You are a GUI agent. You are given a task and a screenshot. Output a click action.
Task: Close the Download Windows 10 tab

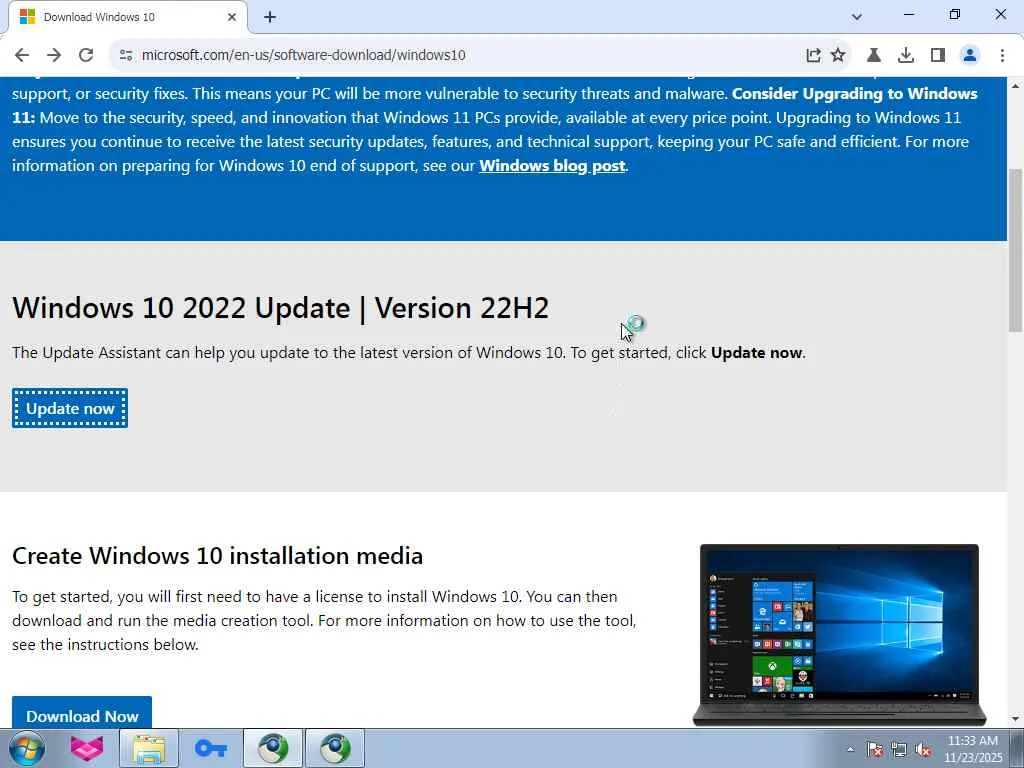pos(232,17)
